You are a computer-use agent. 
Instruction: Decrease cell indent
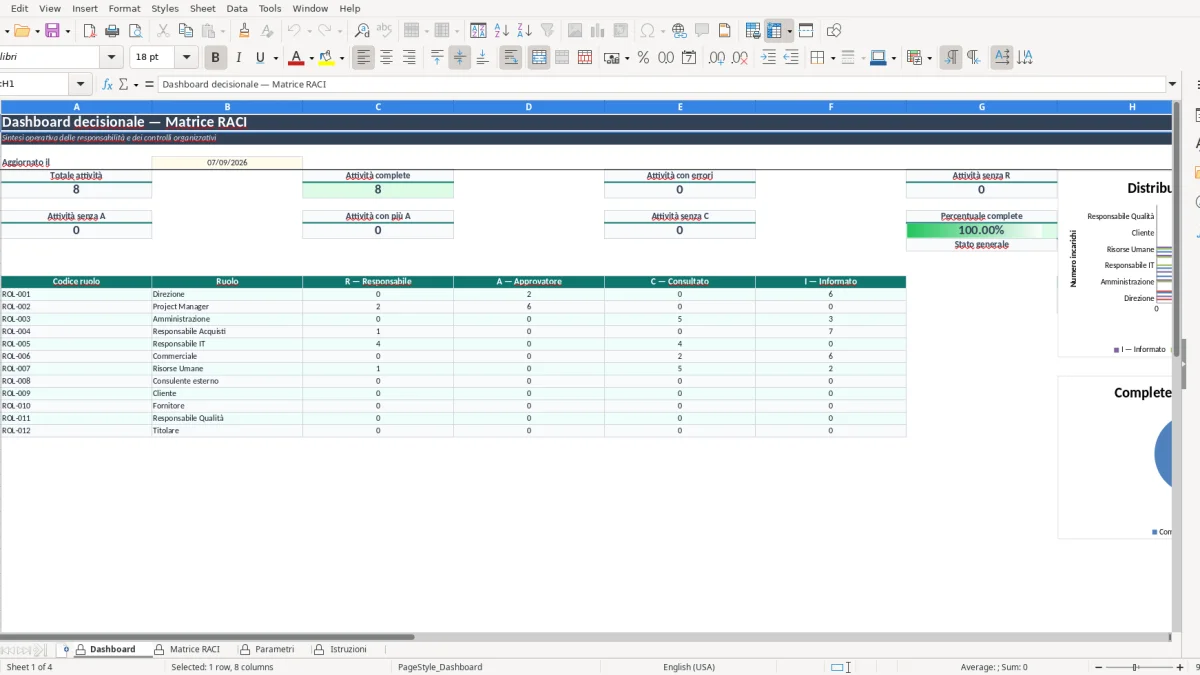[x=791, y=58]
